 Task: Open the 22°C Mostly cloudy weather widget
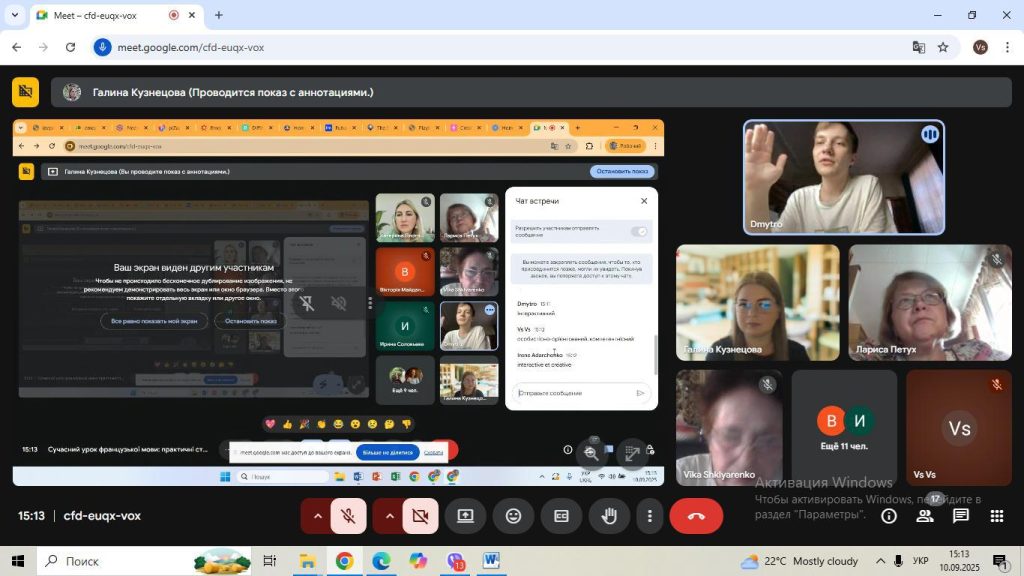(x=799, y=561)
